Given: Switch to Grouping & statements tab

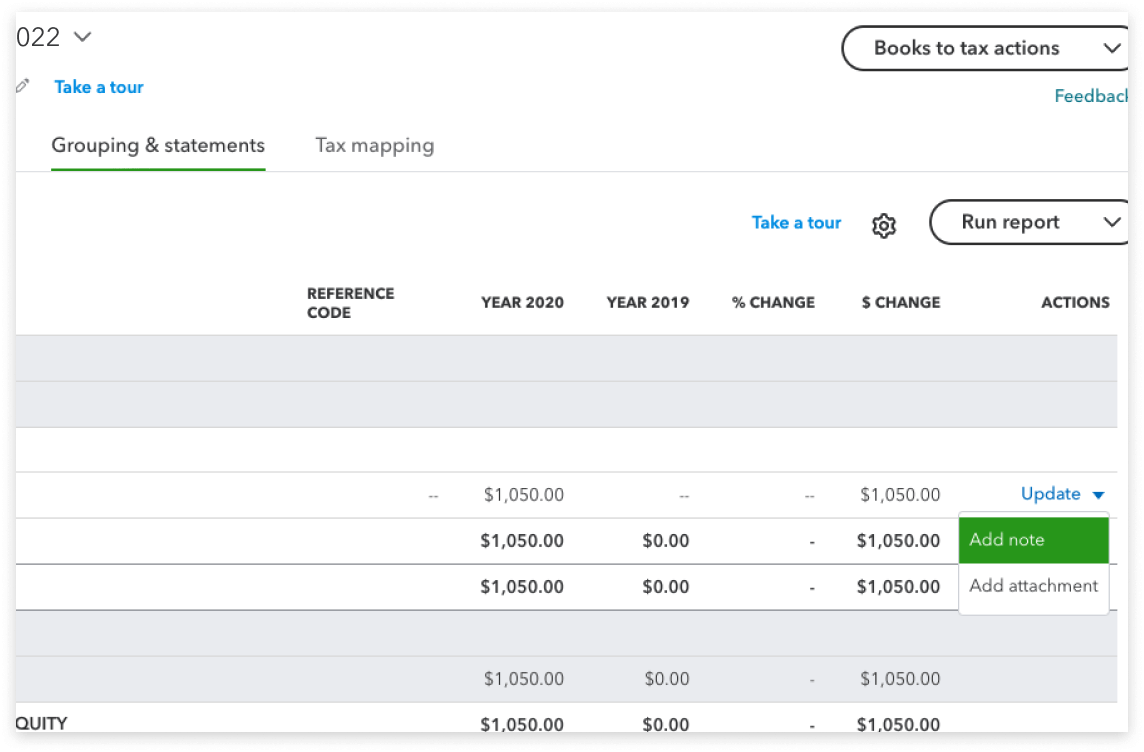Looking at the screenshot, I should point(158,145).
